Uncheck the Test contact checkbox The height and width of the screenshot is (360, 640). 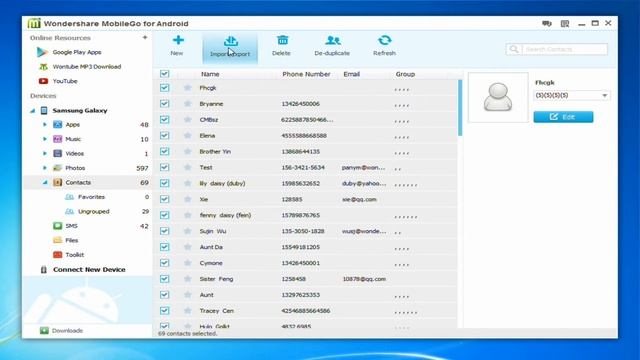pyautogui.click(x=164, y=167)
